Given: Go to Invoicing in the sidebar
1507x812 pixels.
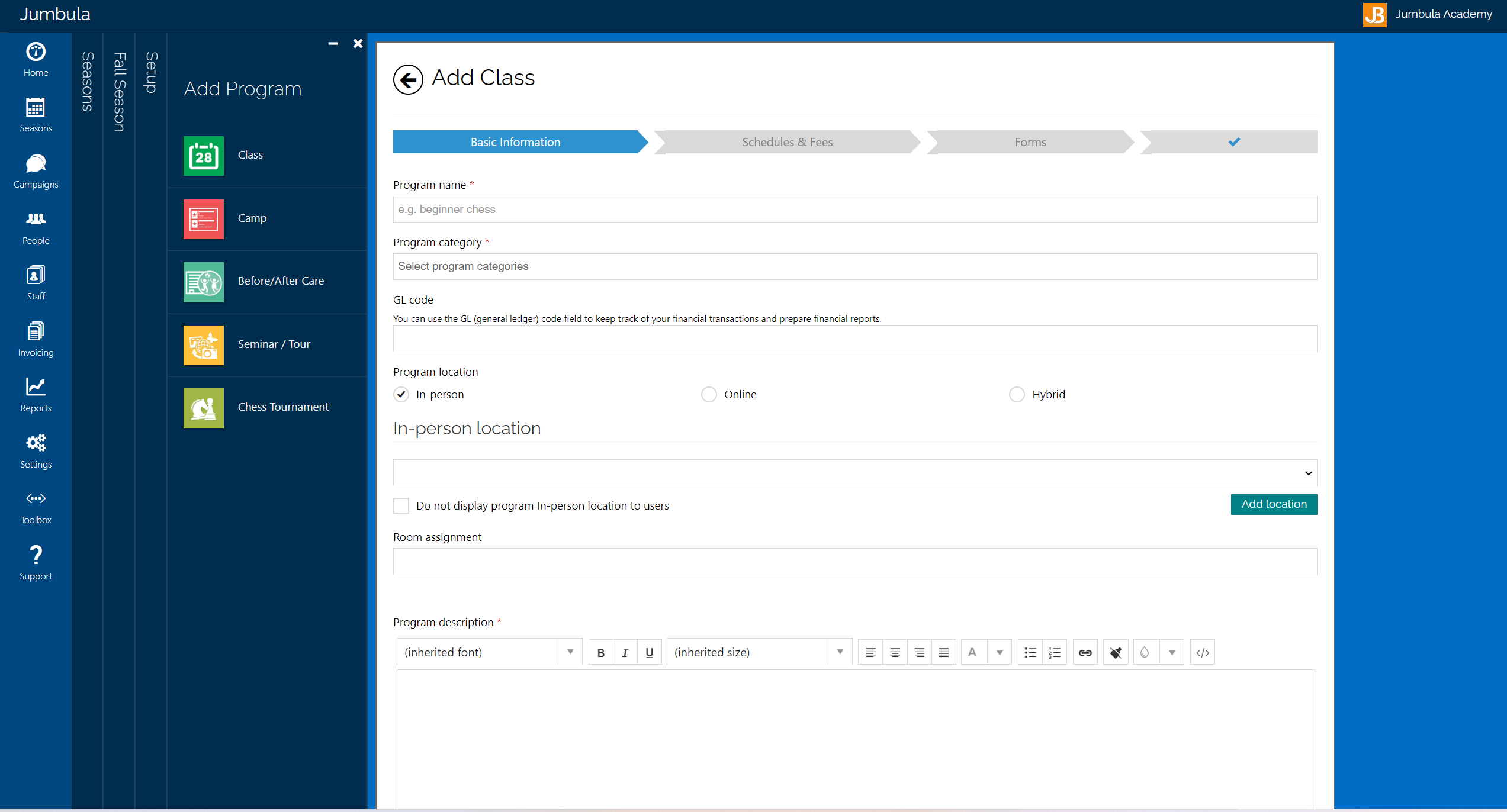Looking at the screenshot, I should pos(36,339).
